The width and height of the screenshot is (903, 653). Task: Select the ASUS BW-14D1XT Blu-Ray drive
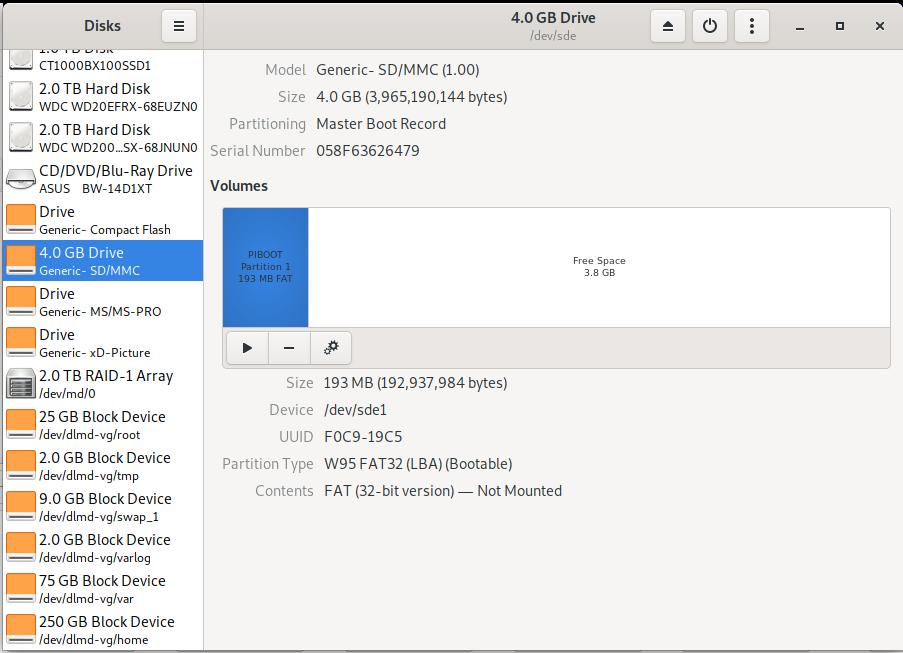[x=103, y=179]
